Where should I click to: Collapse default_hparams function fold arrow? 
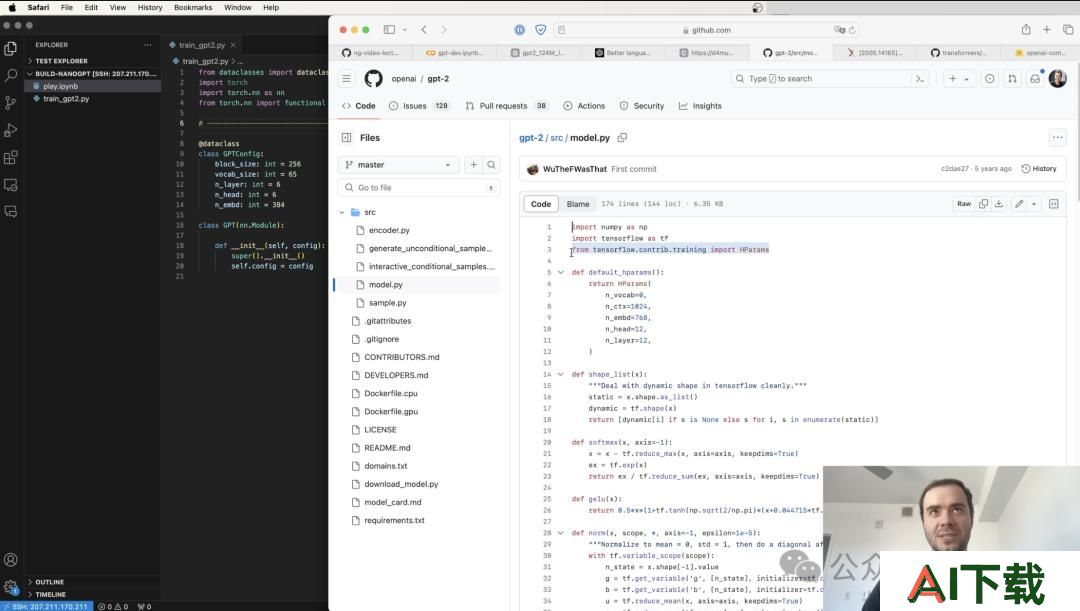(561, 272)
